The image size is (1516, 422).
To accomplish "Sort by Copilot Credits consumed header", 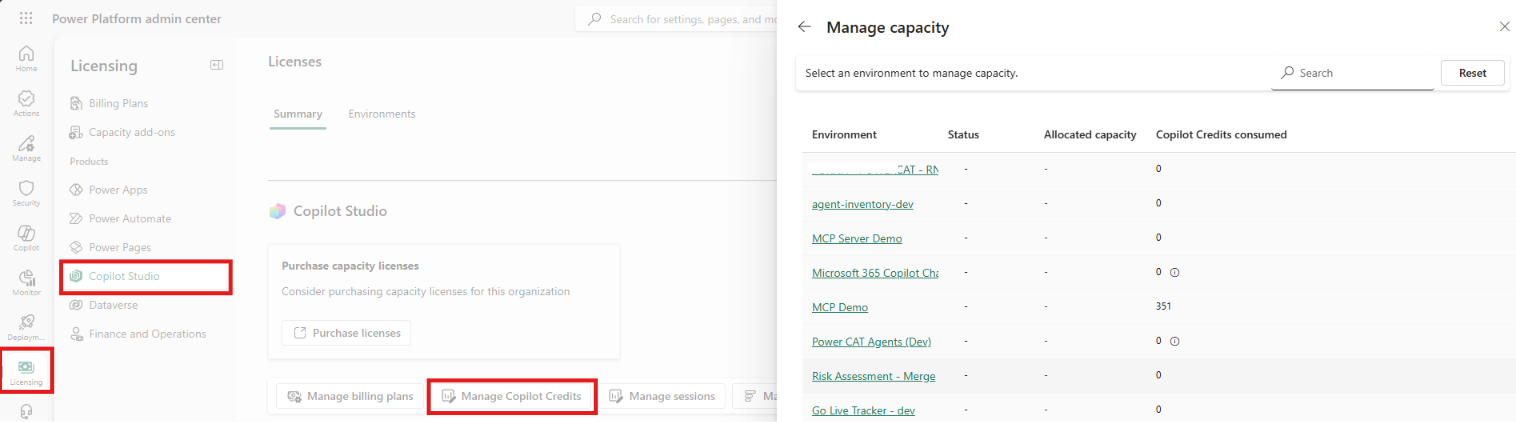I will (1221, 134).
